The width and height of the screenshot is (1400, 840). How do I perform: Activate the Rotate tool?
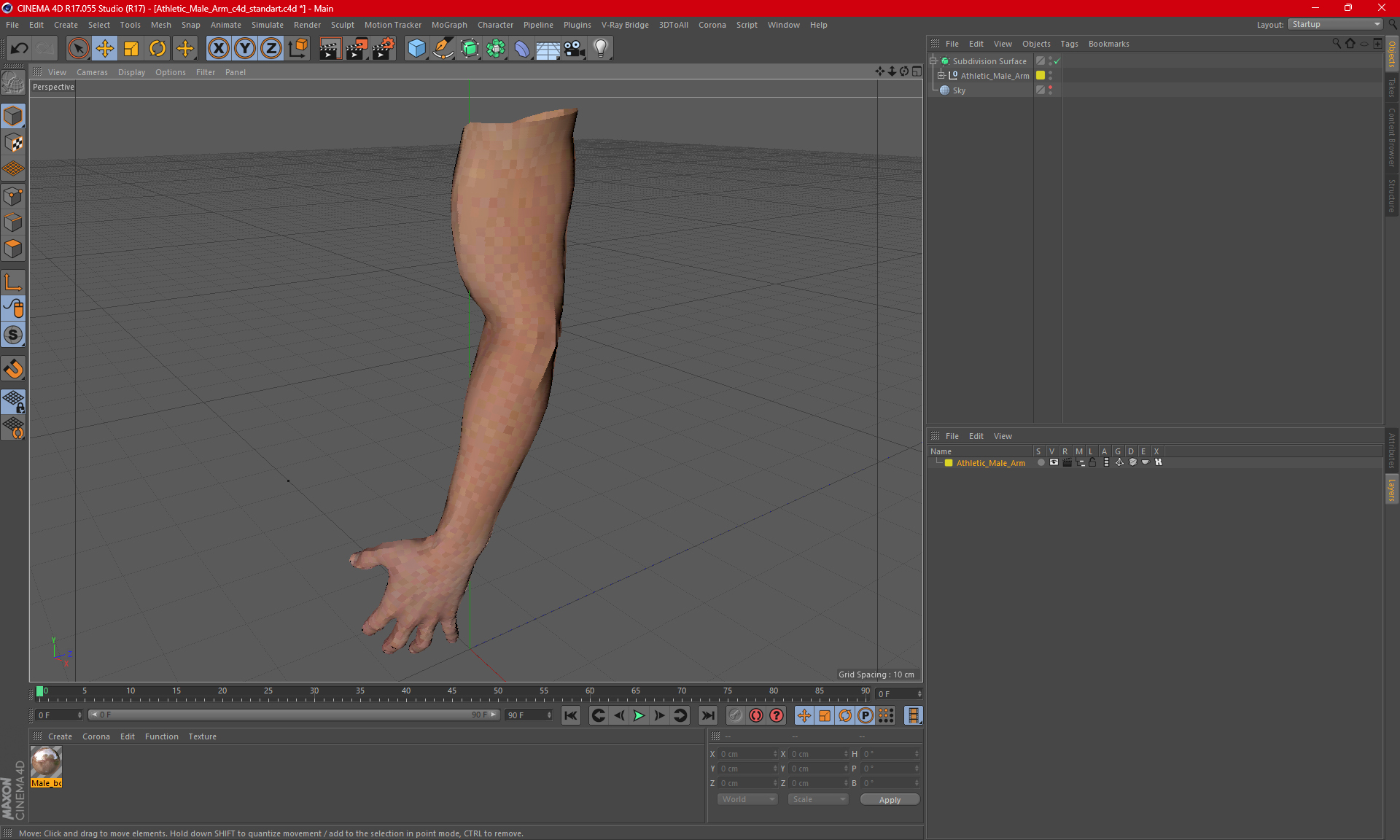(x=157, y=49)
